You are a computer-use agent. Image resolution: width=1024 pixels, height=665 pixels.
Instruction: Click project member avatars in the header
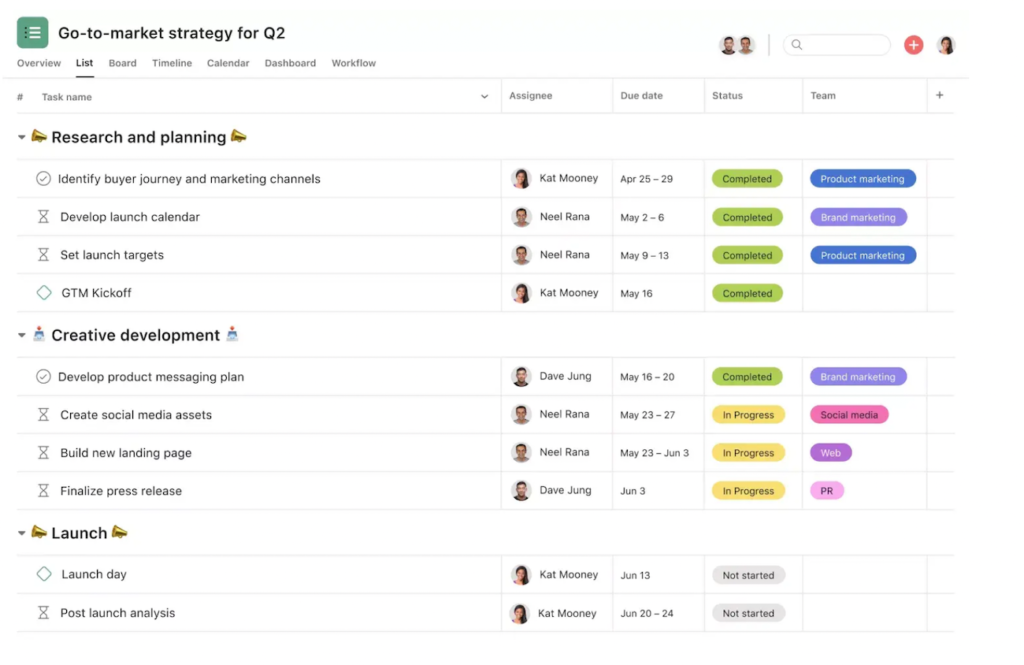coord(737,45)
